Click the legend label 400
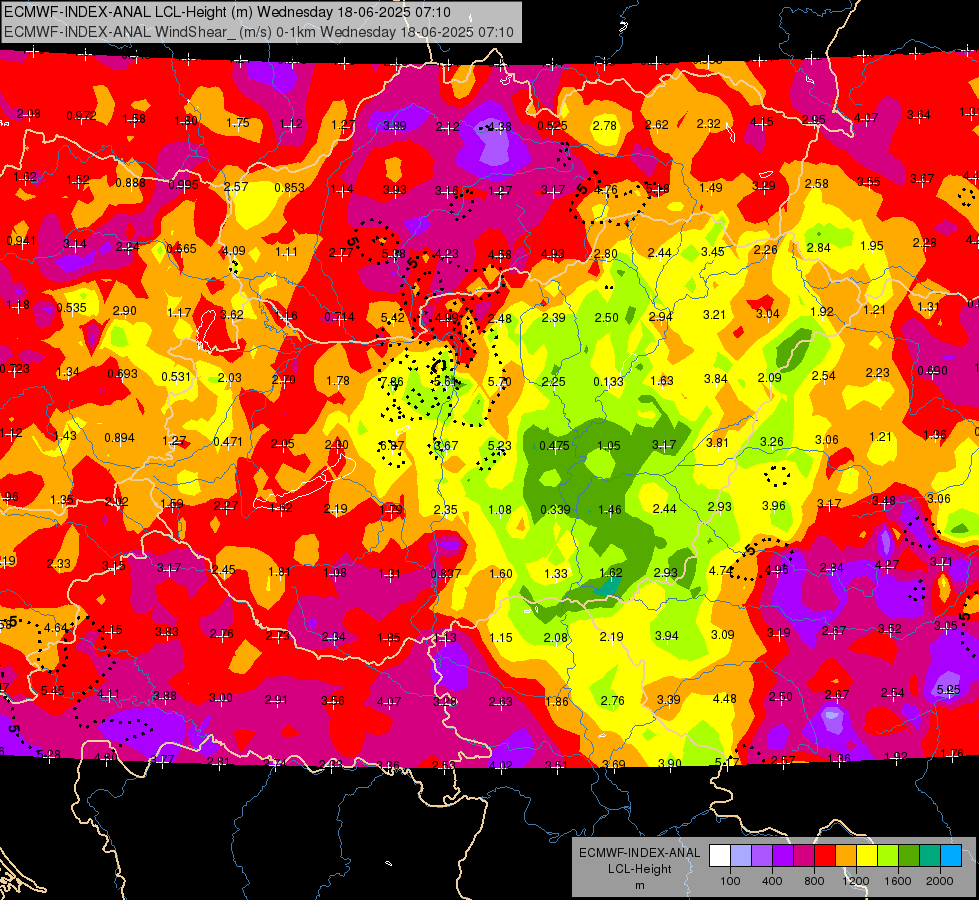Viewport: 979px width, 900px height. 772,881
